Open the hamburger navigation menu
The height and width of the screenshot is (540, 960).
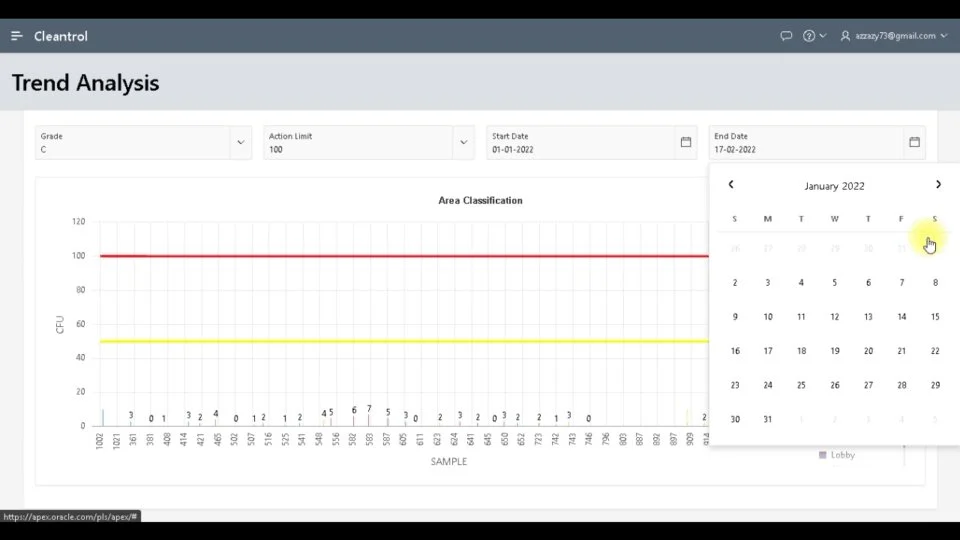click(16, 36)
